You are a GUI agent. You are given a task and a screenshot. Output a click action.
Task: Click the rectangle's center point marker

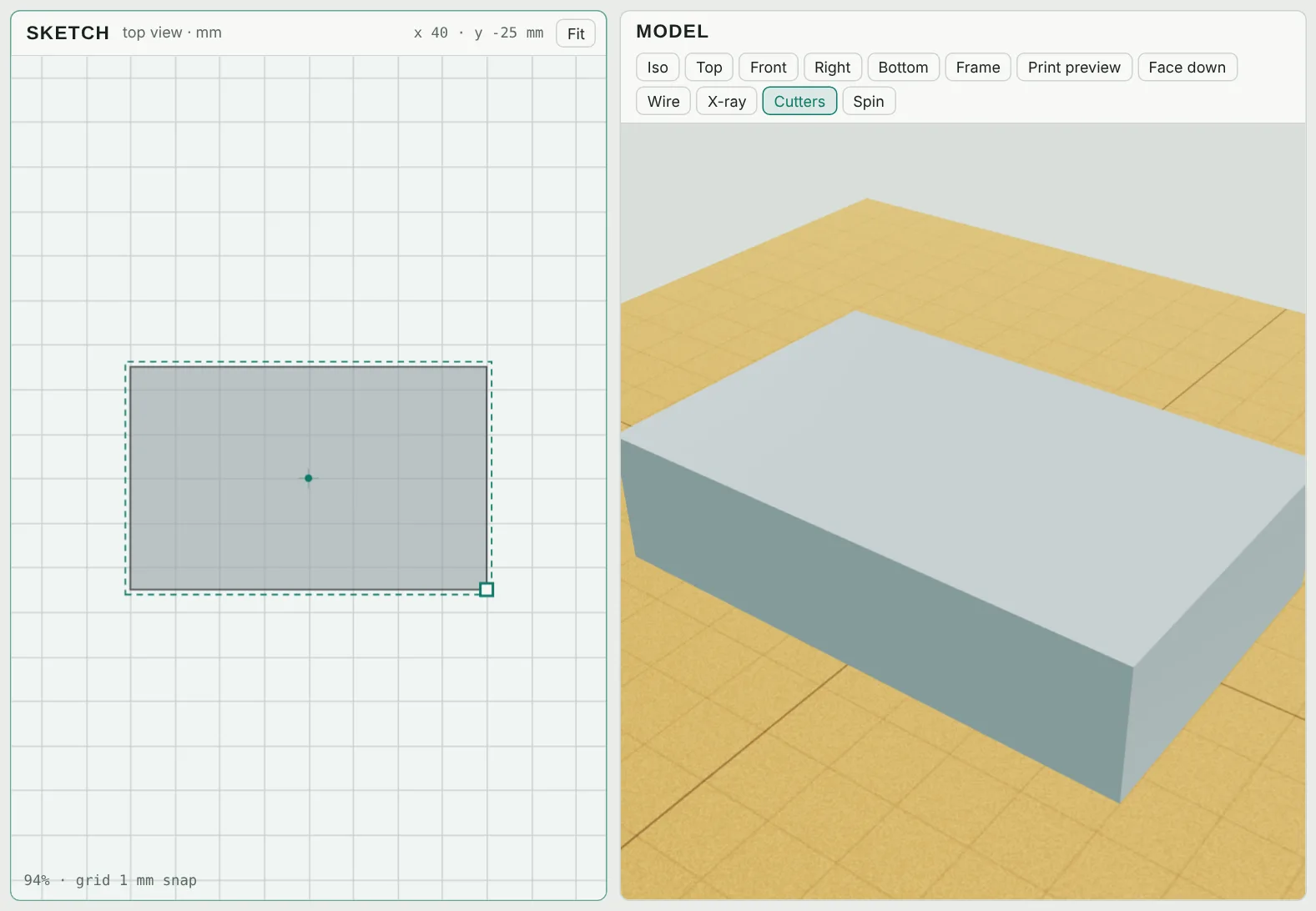tap(309, 478)
